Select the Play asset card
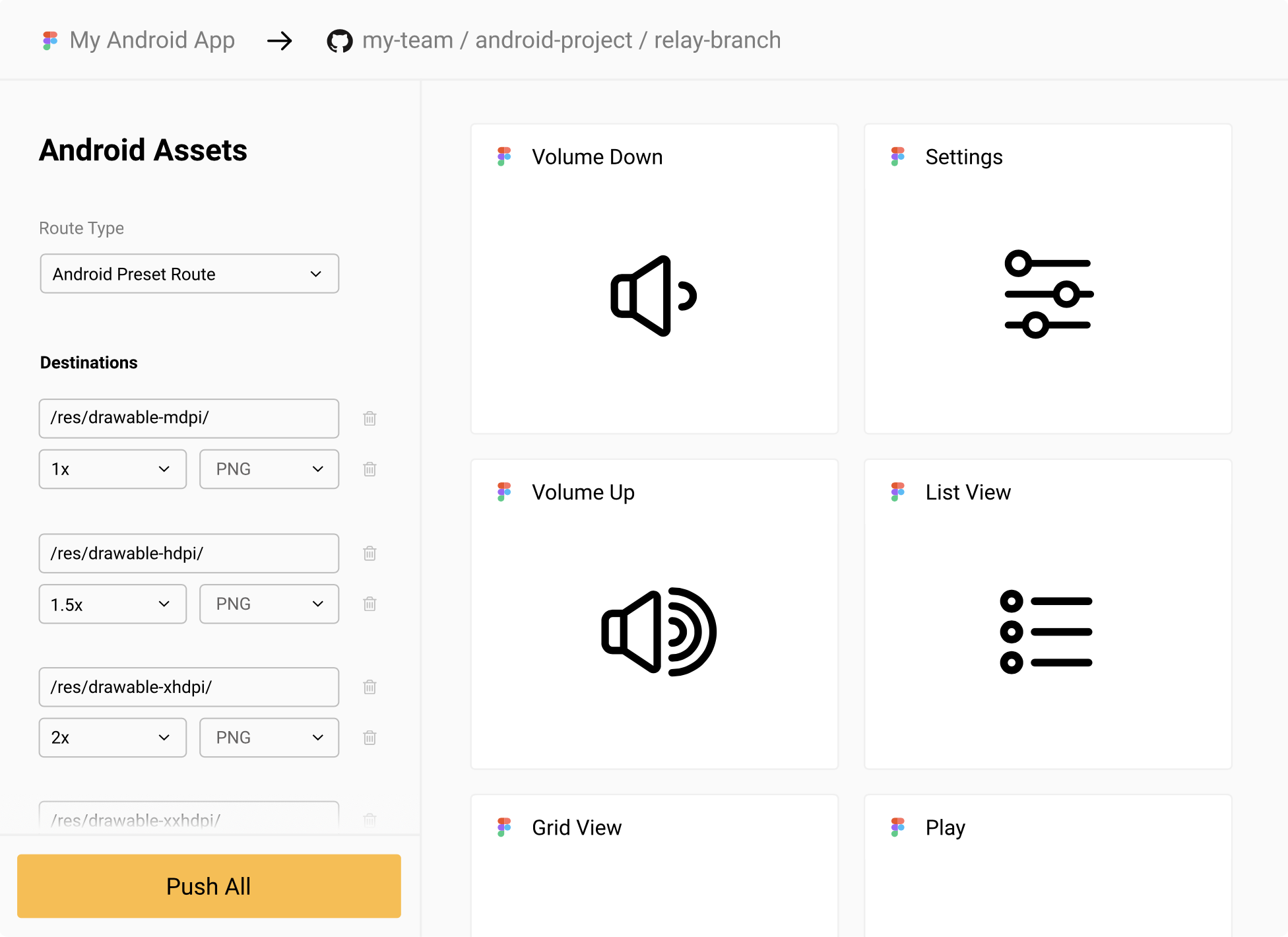This screenshot has height=937, width=1288. click(1047, 864)
